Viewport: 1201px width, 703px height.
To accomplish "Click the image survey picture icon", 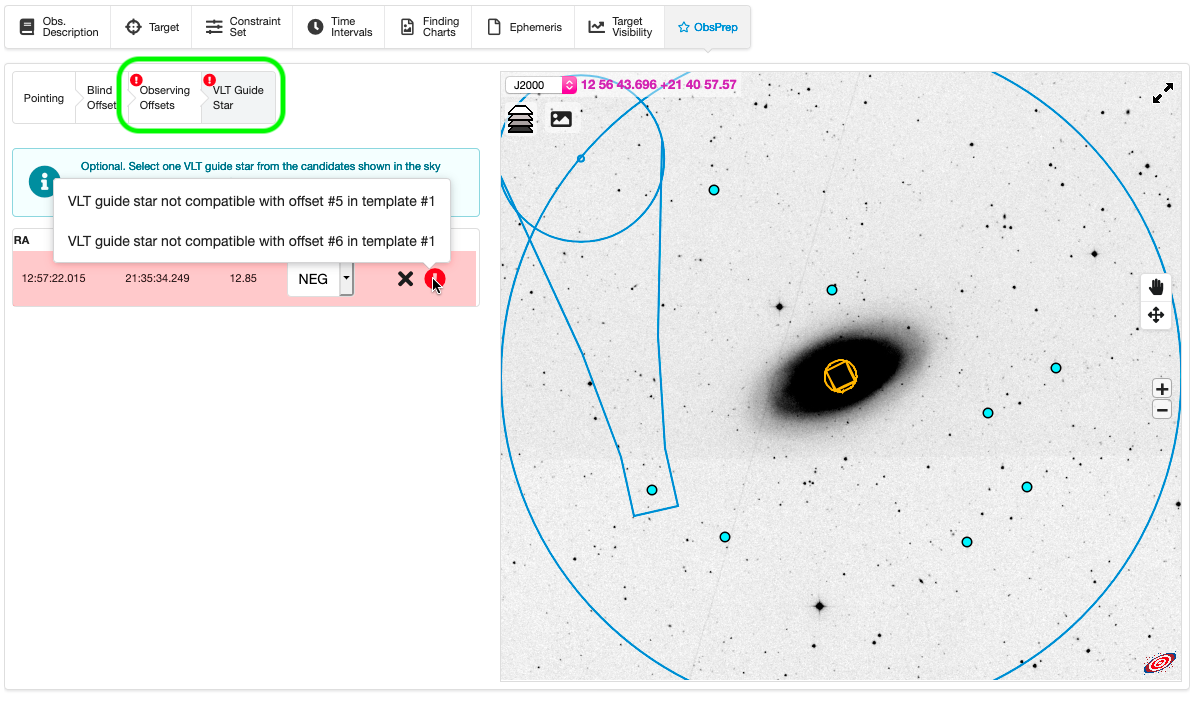I will [x=561, y=119].
